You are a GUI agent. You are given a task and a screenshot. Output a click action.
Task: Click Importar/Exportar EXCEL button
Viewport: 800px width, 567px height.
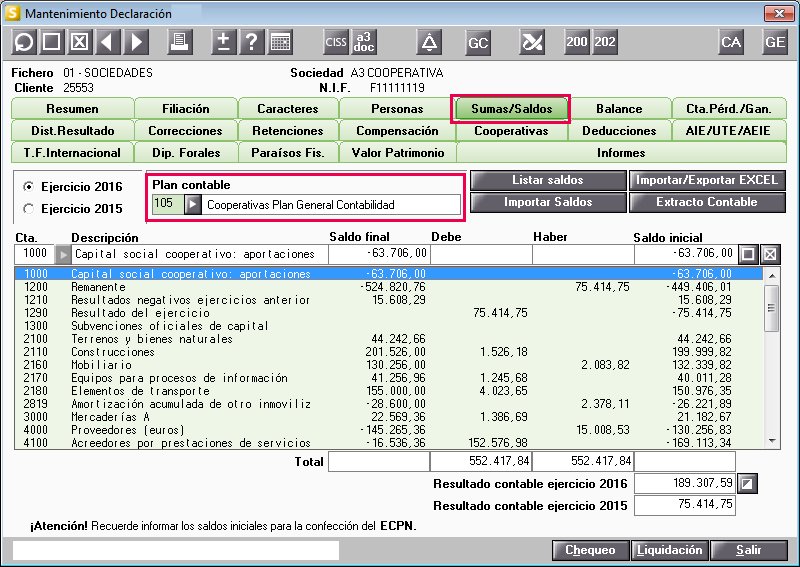[x=707, y=180]
